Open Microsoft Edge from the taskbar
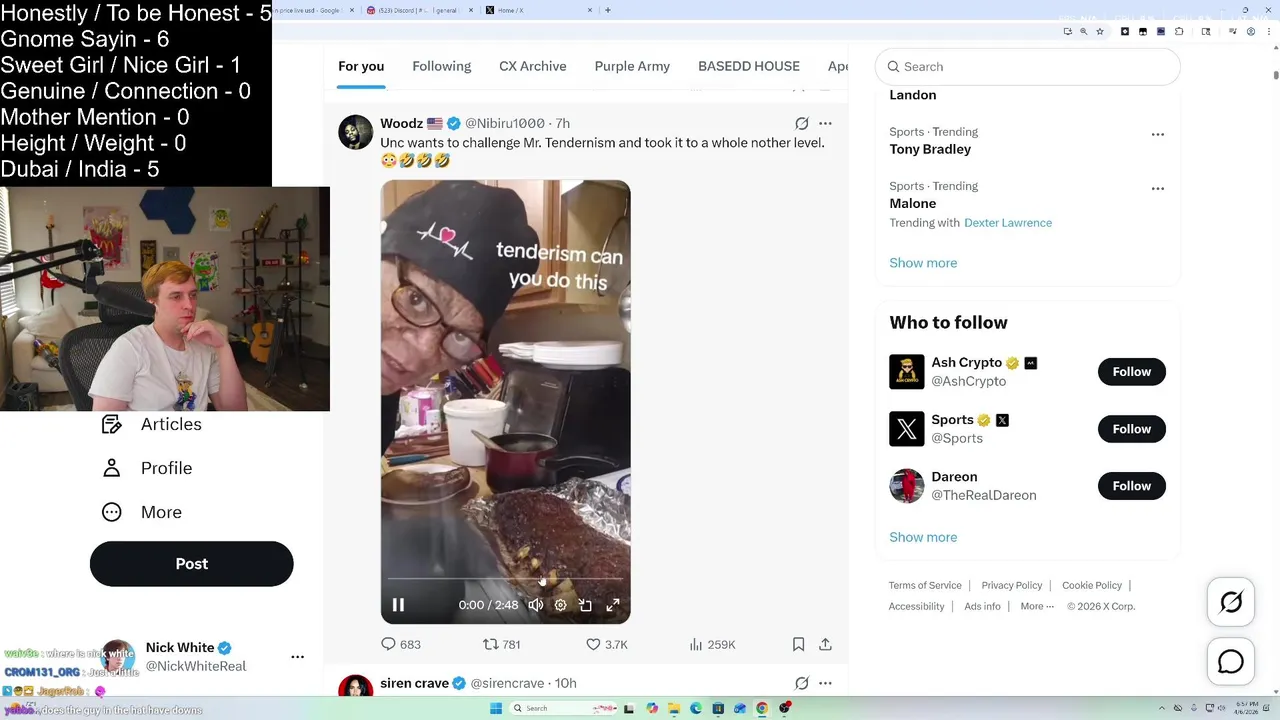The height and width of the screenshot is (720, 1280). coord(696,708)
